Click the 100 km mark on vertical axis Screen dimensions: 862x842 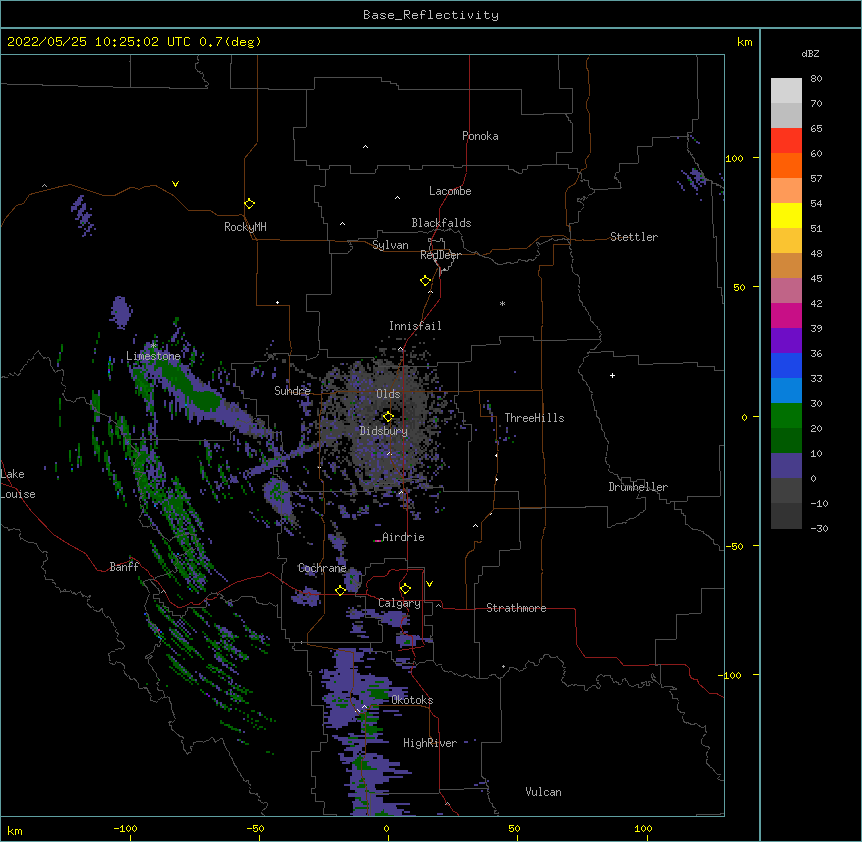[x=734, y=158]
